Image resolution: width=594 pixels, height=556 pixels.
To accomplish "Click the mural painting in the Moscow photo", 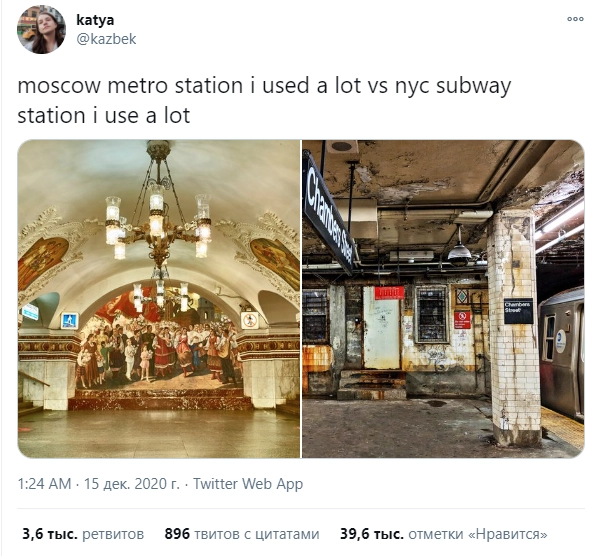I will [x=157, y=343].
